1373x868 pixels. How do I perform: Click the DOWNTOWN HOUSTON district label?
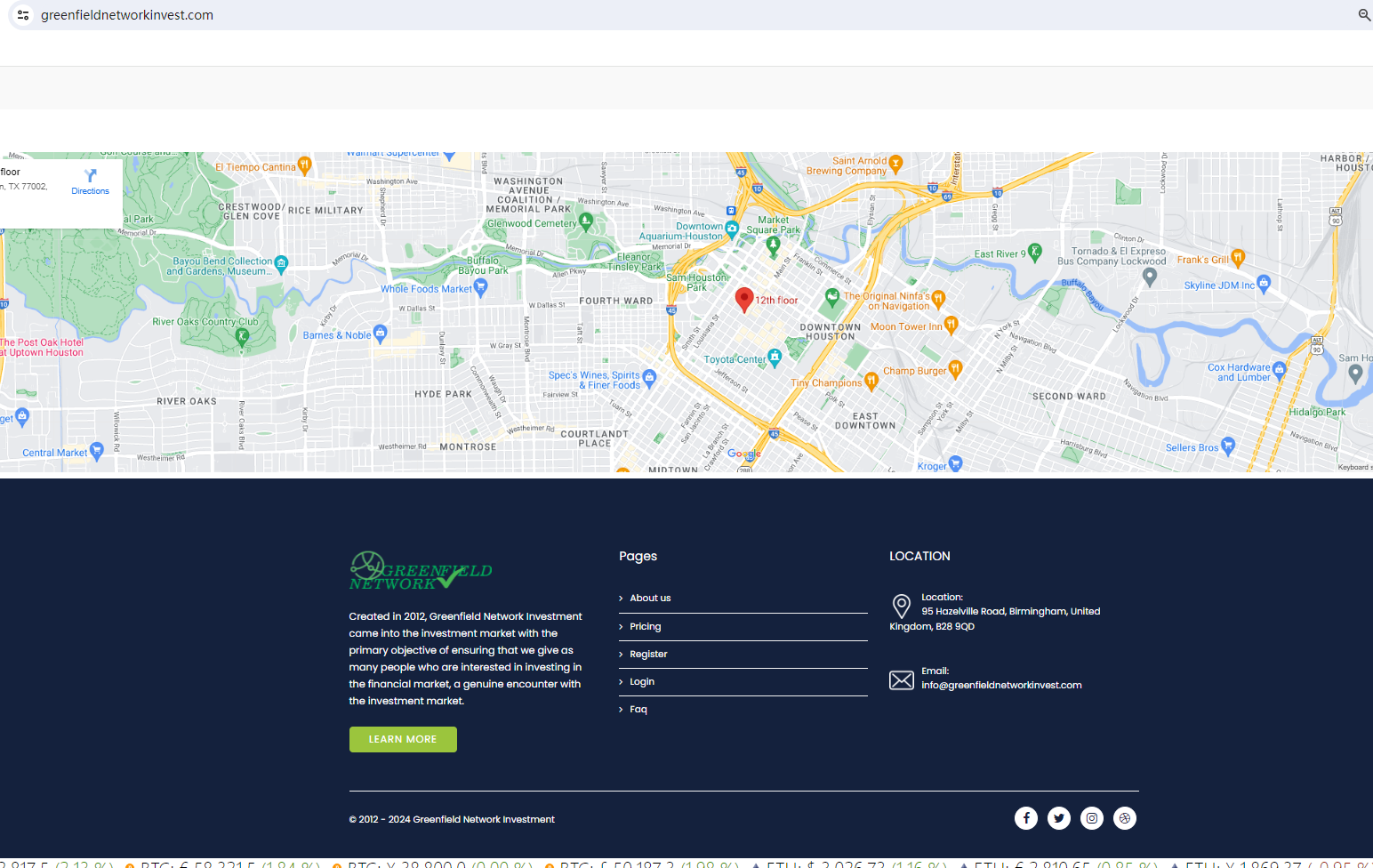pyautogui.click(x=831, y=332)
